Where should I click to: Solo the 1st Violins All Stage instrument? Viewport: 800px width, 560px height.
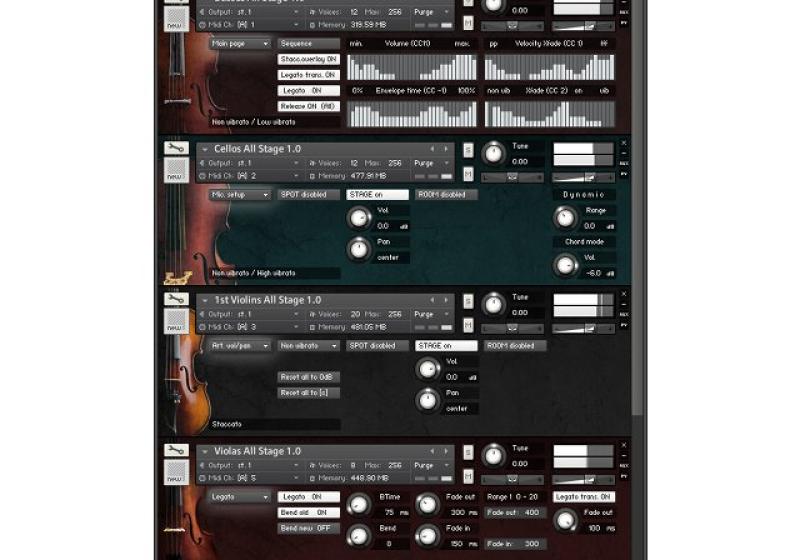click(x=468, y=301)
